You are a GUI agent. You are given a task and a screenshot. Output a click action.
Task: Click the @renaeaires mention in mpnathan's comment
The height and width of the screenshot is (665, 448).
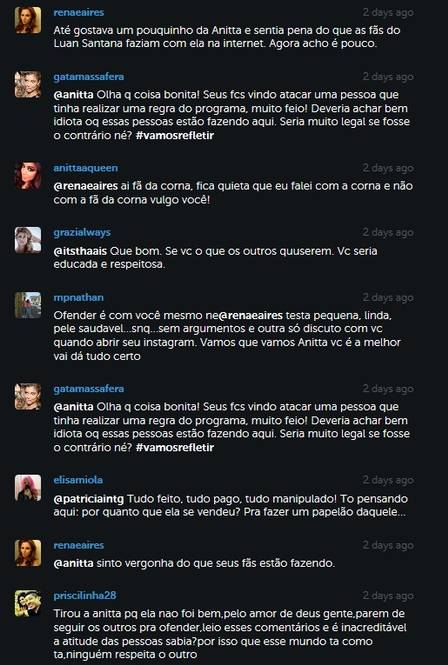[x=251, y=316]
